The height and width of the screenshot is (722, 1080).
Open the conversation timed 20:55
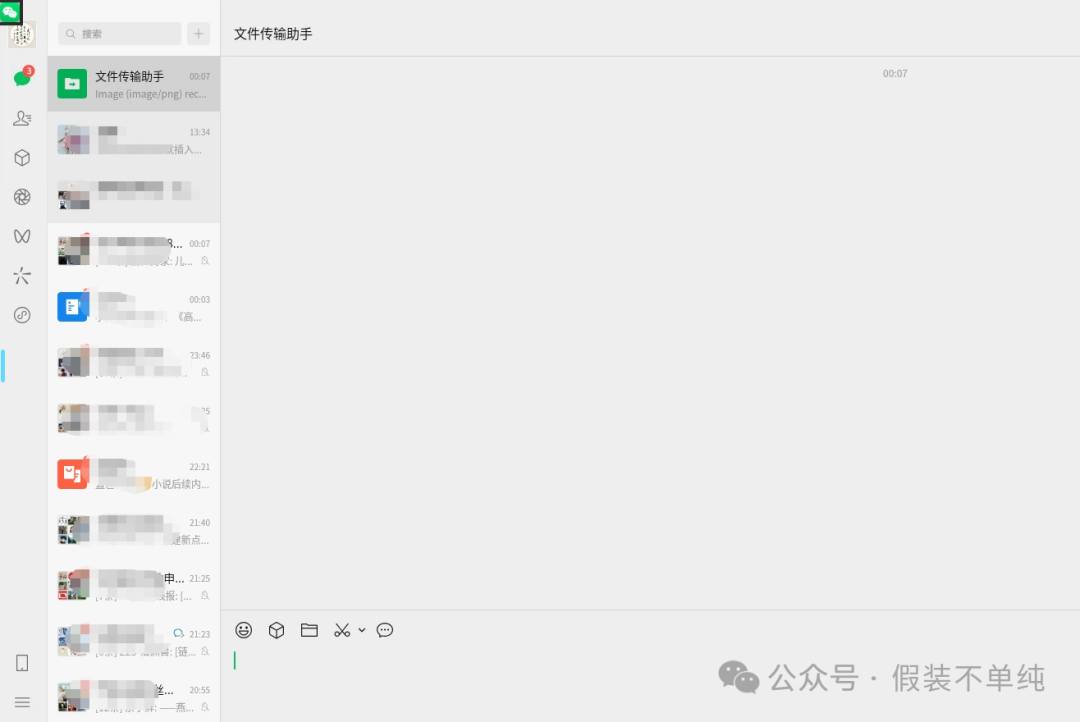(134, 697)
